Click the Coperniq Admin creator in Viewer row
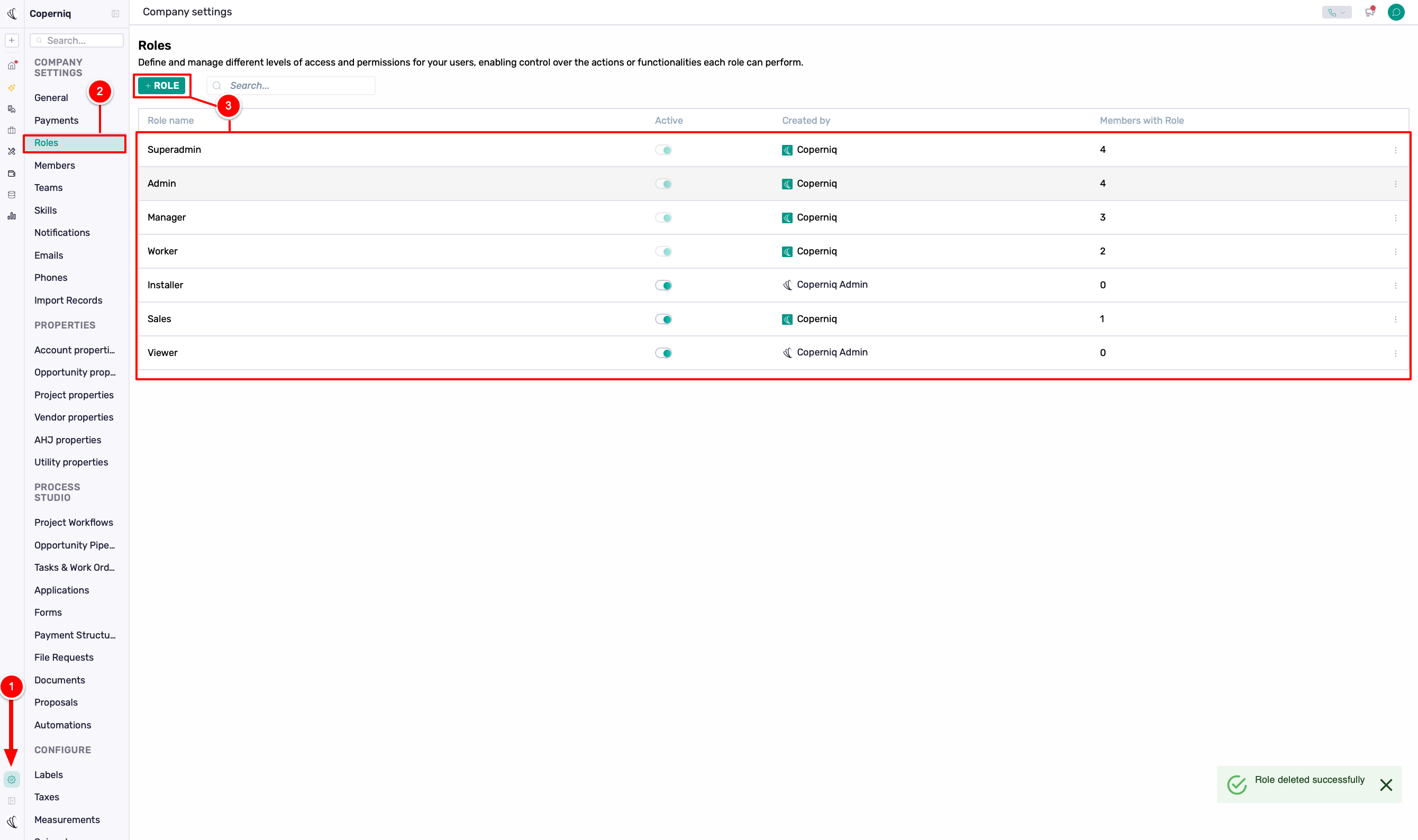The image size is (1418, 840). (825, 352)
